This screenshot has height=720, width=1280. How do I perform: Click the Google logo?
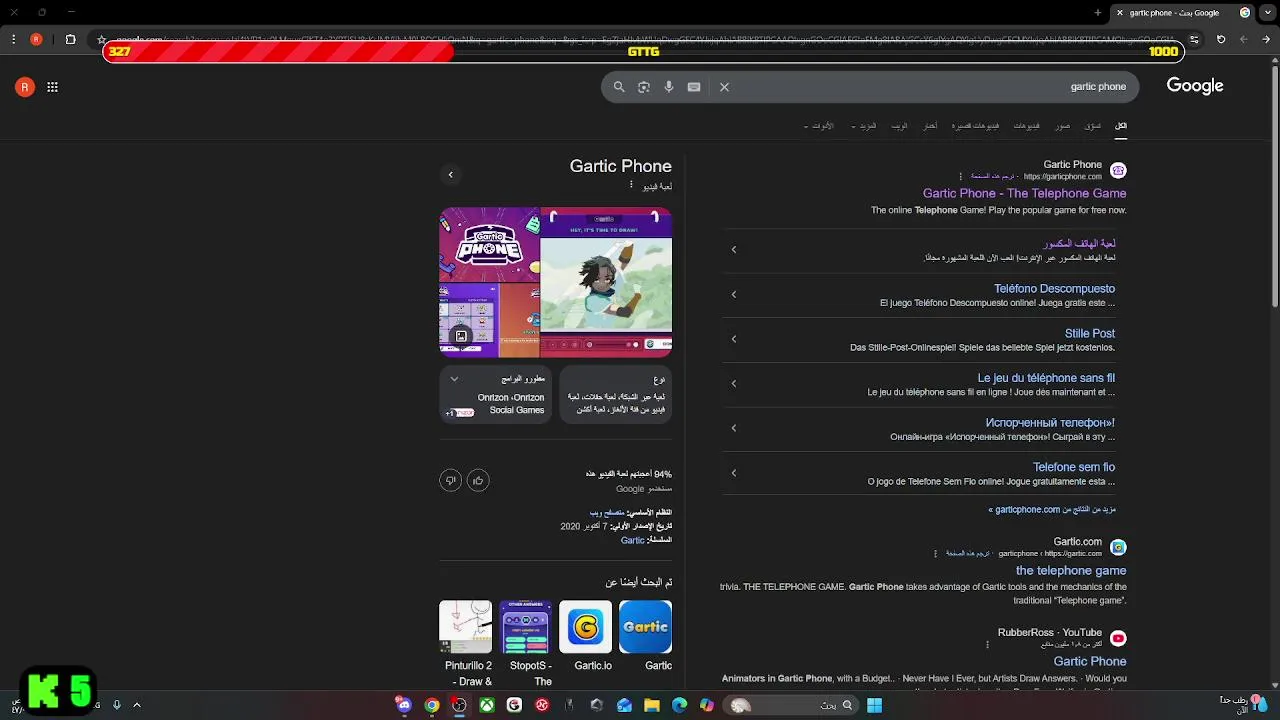click(x=1195, y=86)
